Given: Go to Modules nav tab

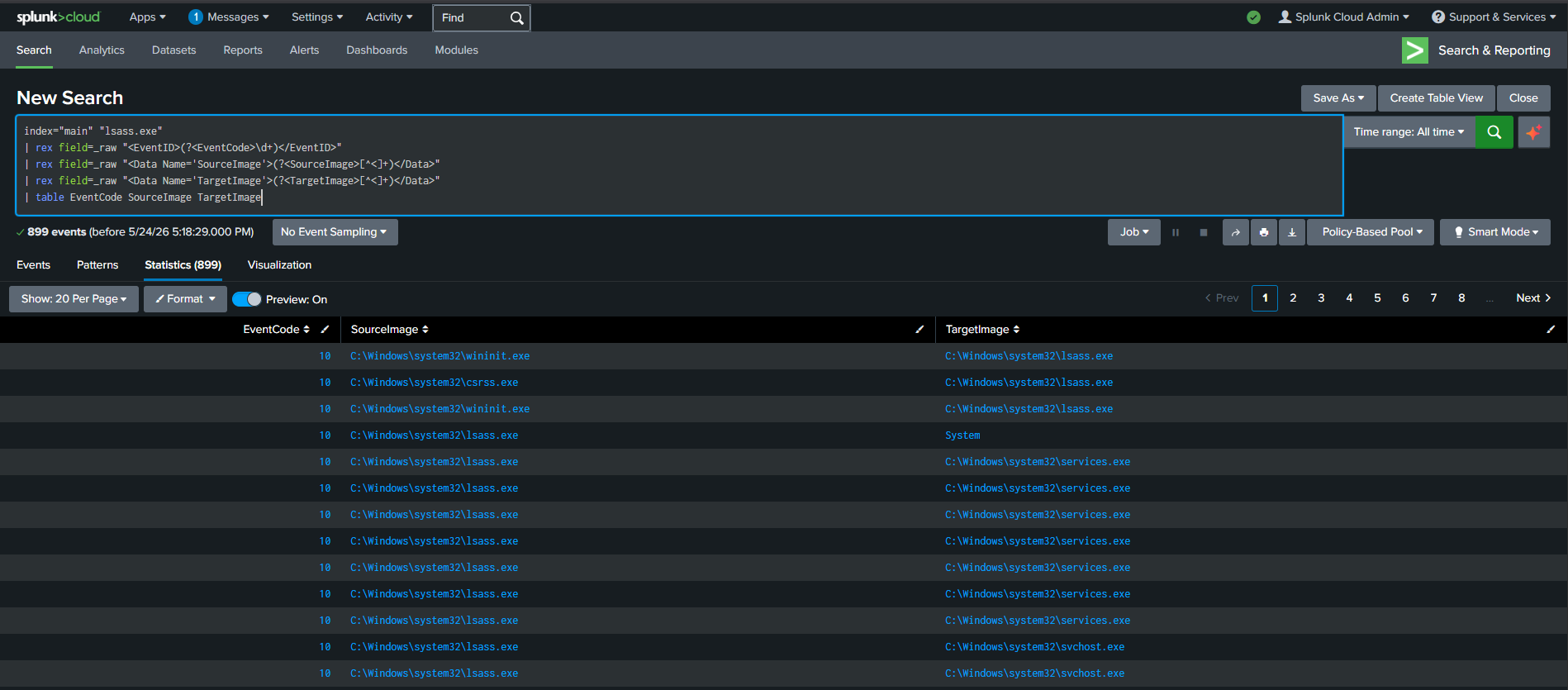Looking at the screenshot, I should point(457,50).
